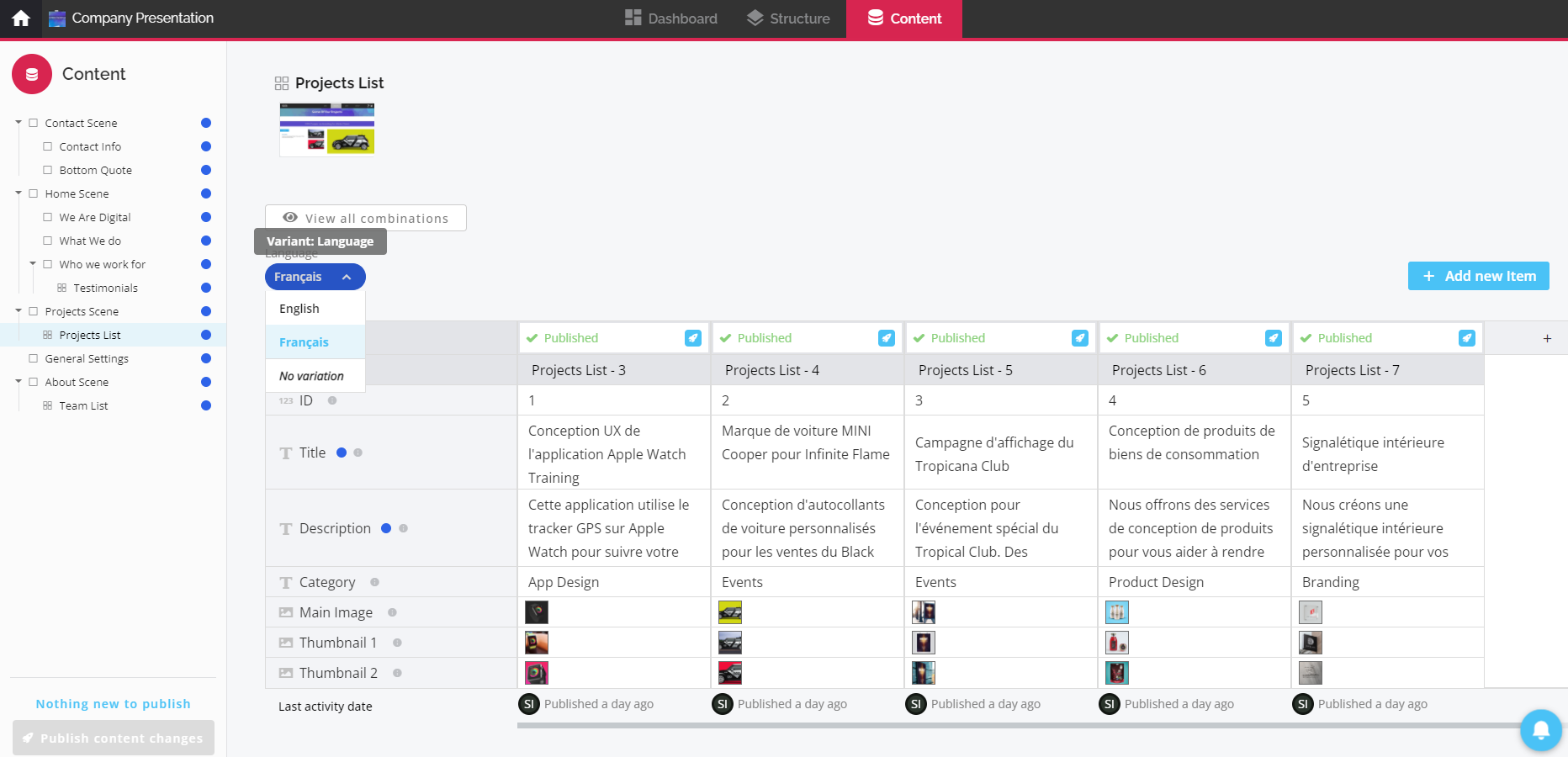Screen dimensions: 1568x757
Task: Click the rocket icon for Projects List - 3
Action: (x=693, y=338)
